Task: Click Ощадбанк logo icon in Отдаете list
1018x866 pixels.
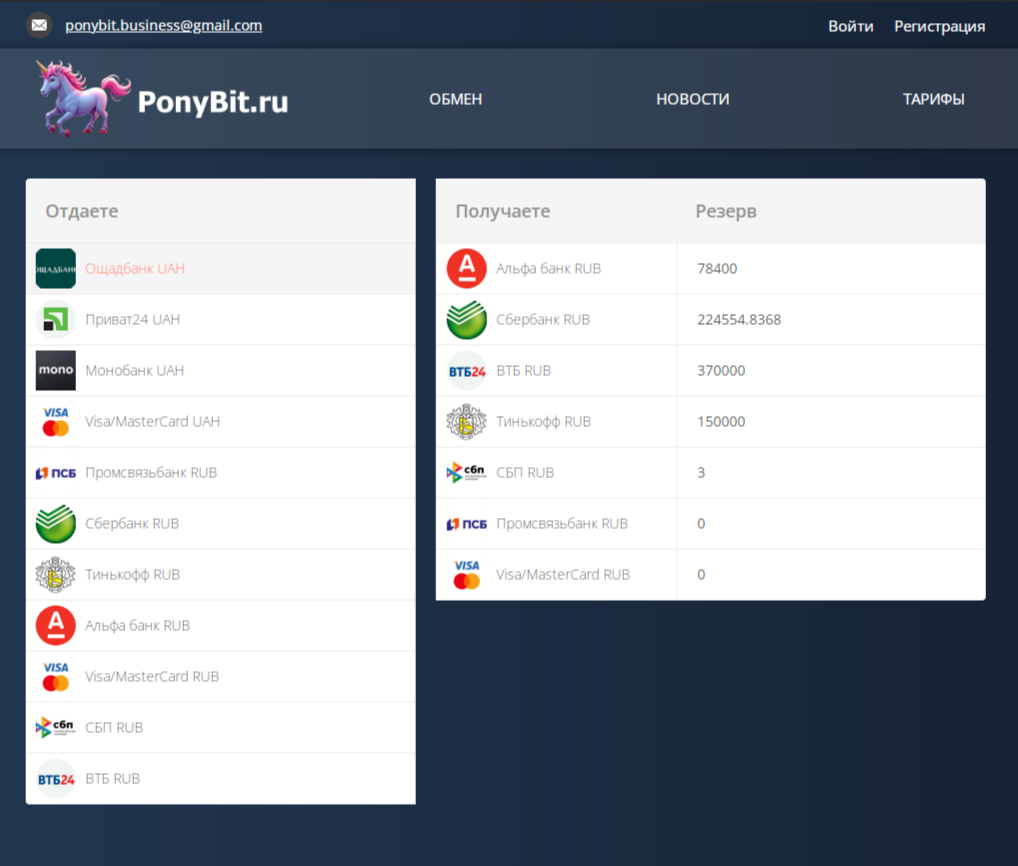Action: coord(56,269)
